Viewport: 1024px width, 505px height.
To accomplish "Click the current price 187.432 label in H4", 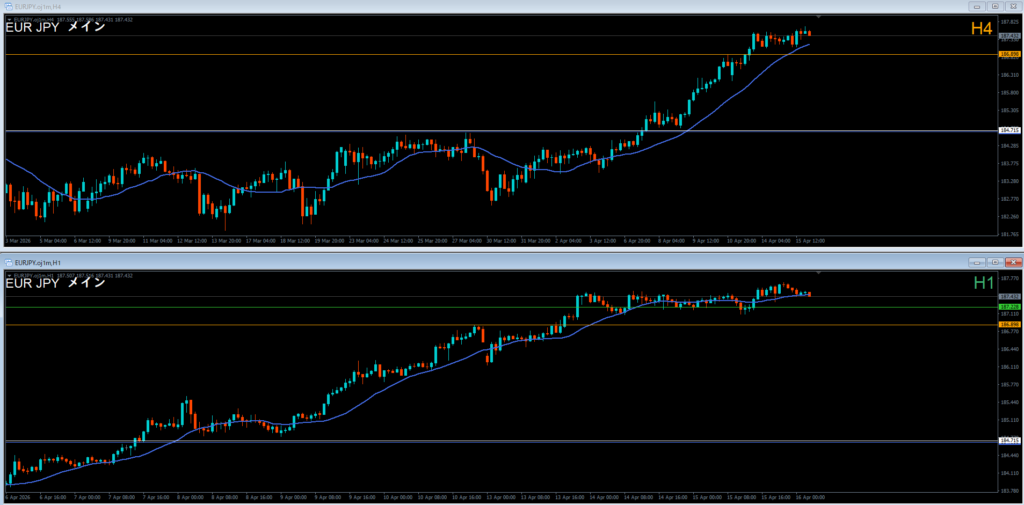I will (x=1008, y=36).
